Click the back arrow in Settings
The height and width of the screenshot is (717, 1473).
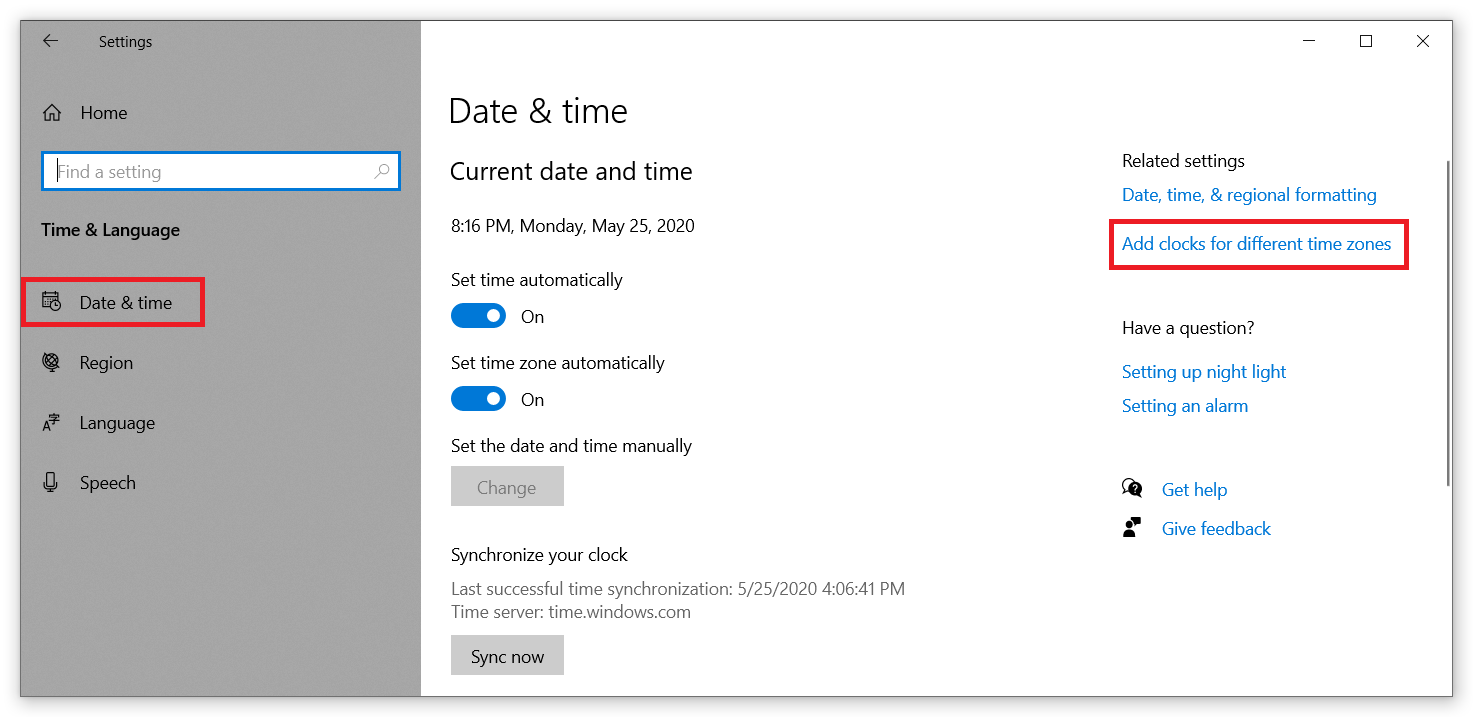point(50,41)
